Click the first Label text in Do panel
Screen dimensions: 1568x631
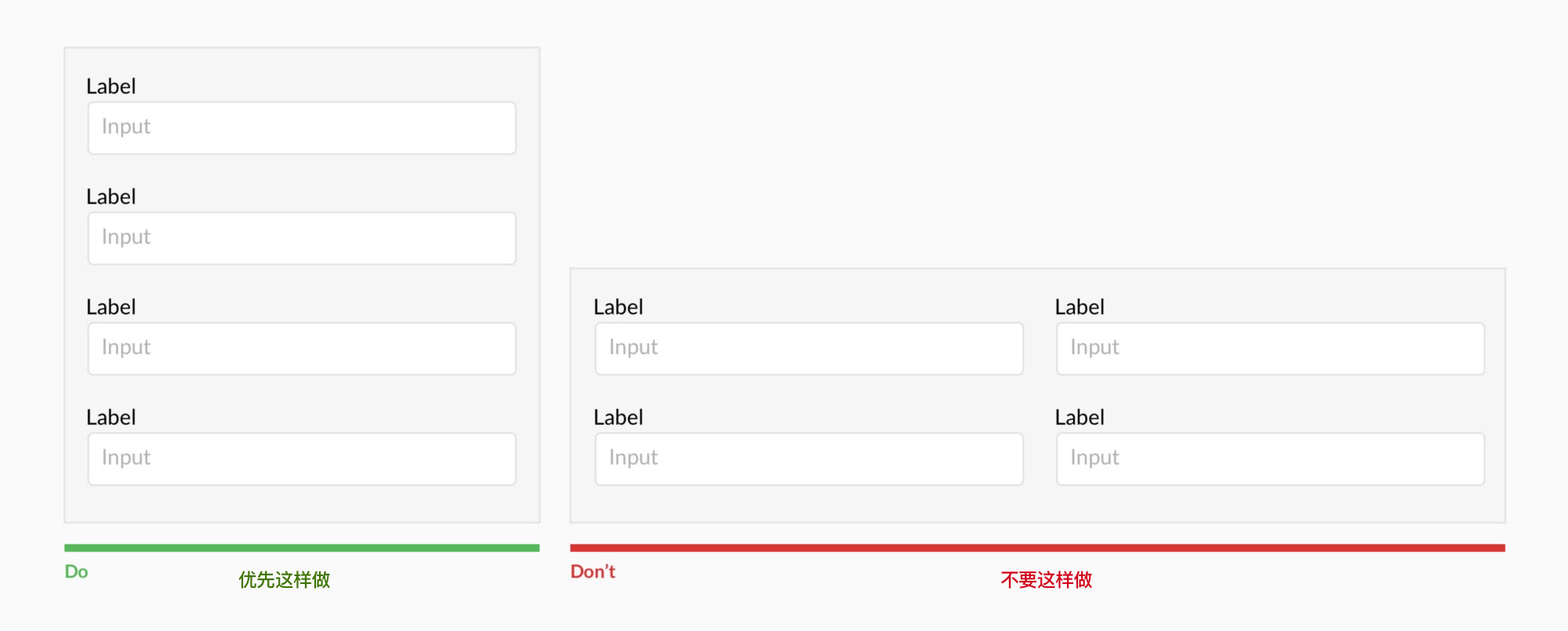coord(111,86)
